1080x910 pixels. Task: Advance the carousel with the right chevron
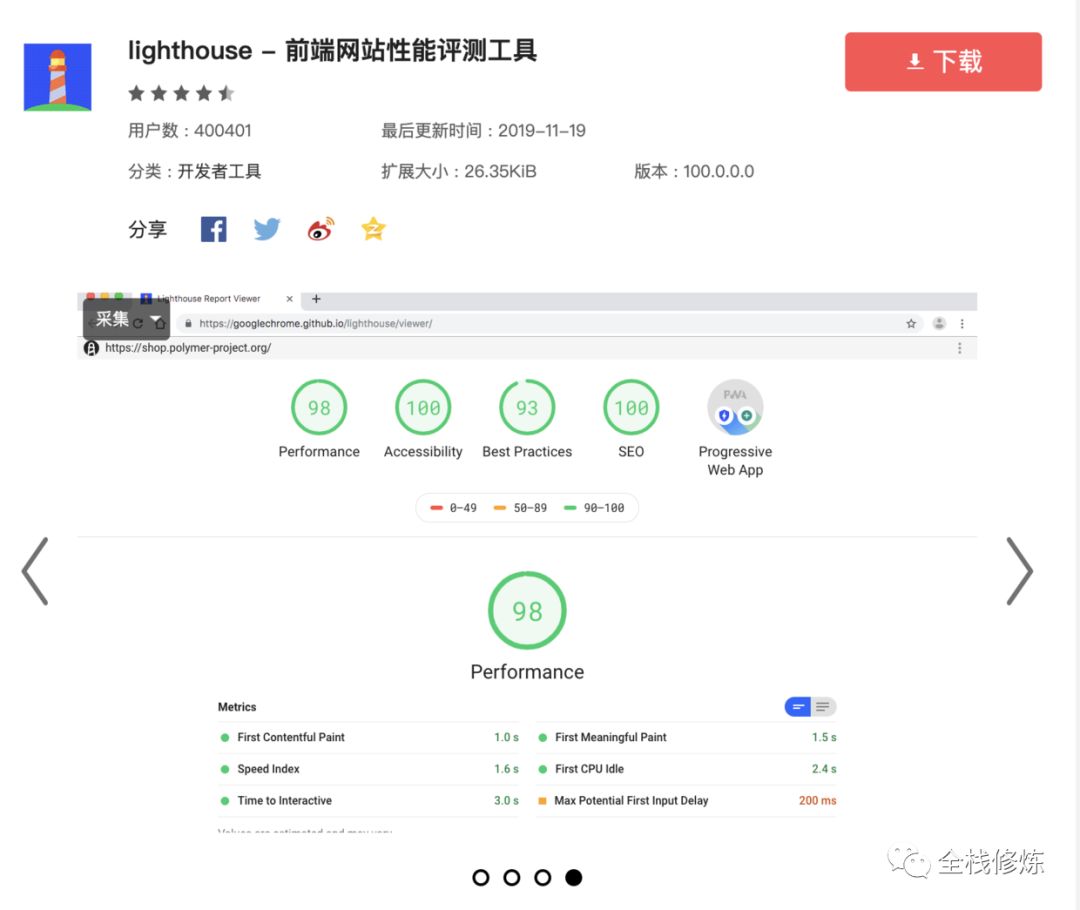(x=1020, y=571)
